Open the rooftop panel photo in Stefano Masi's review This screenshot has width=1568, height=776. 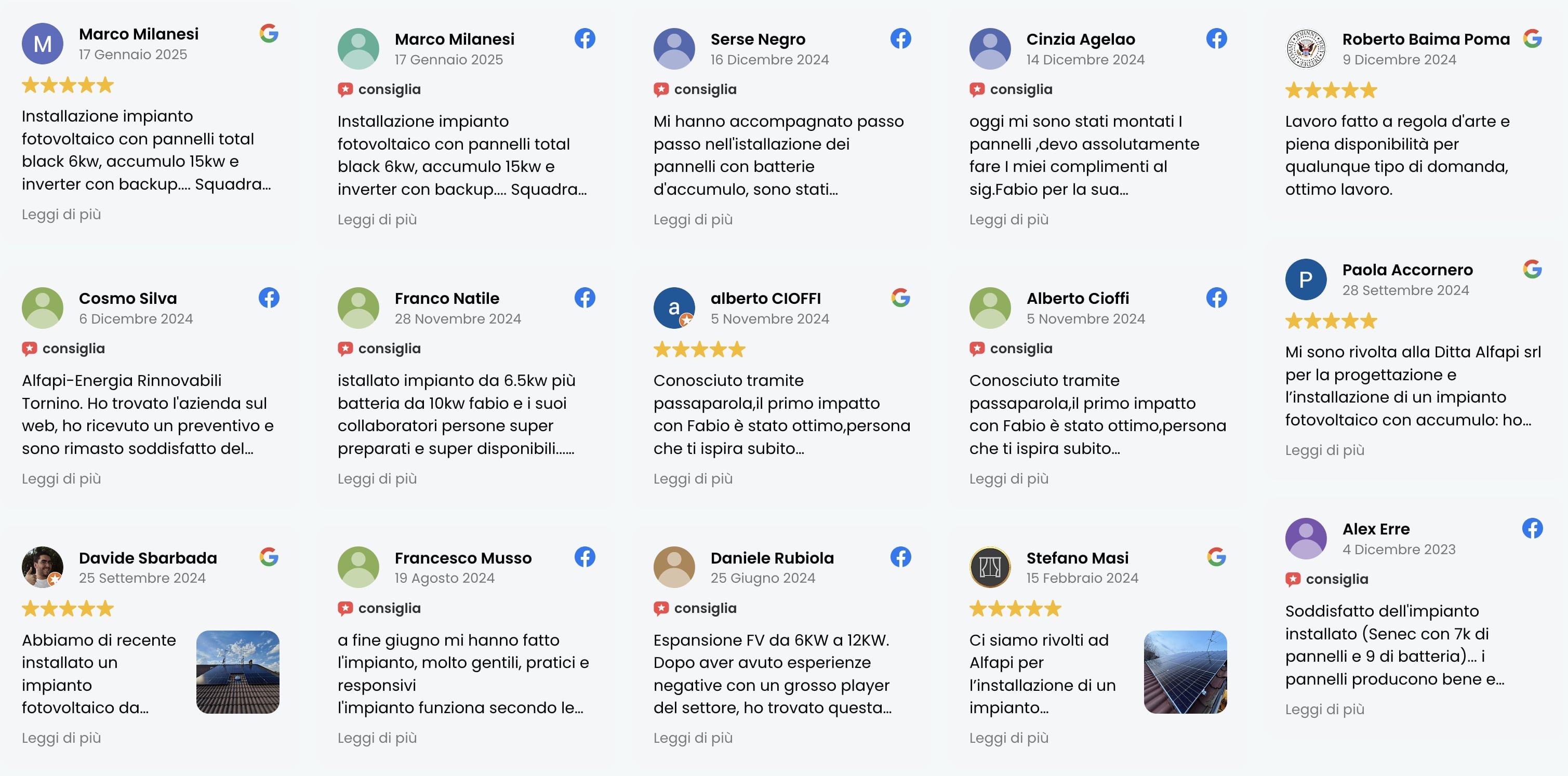click(x=1185, y=672)
